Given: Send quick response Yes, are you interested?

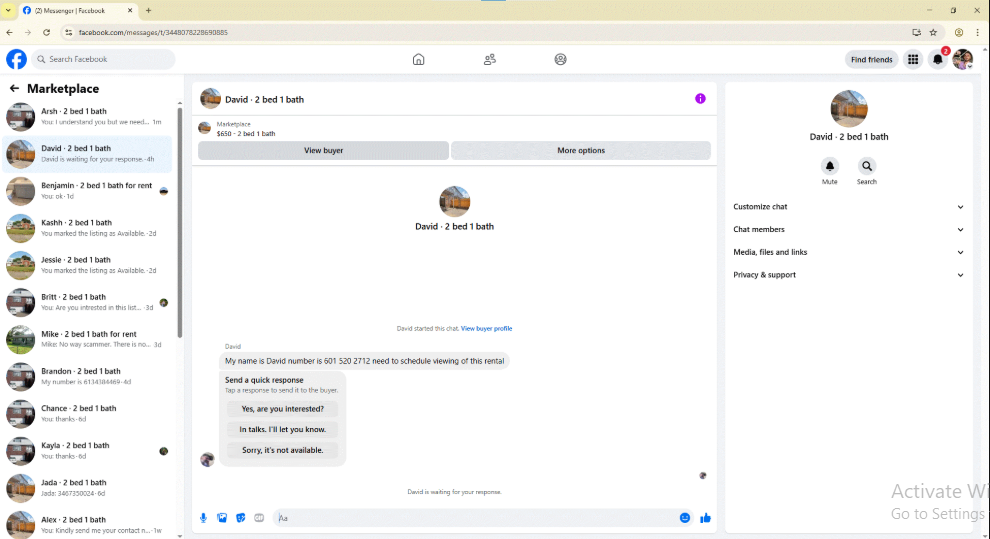Looking at the screenshot, I should [x=282, y=409].
